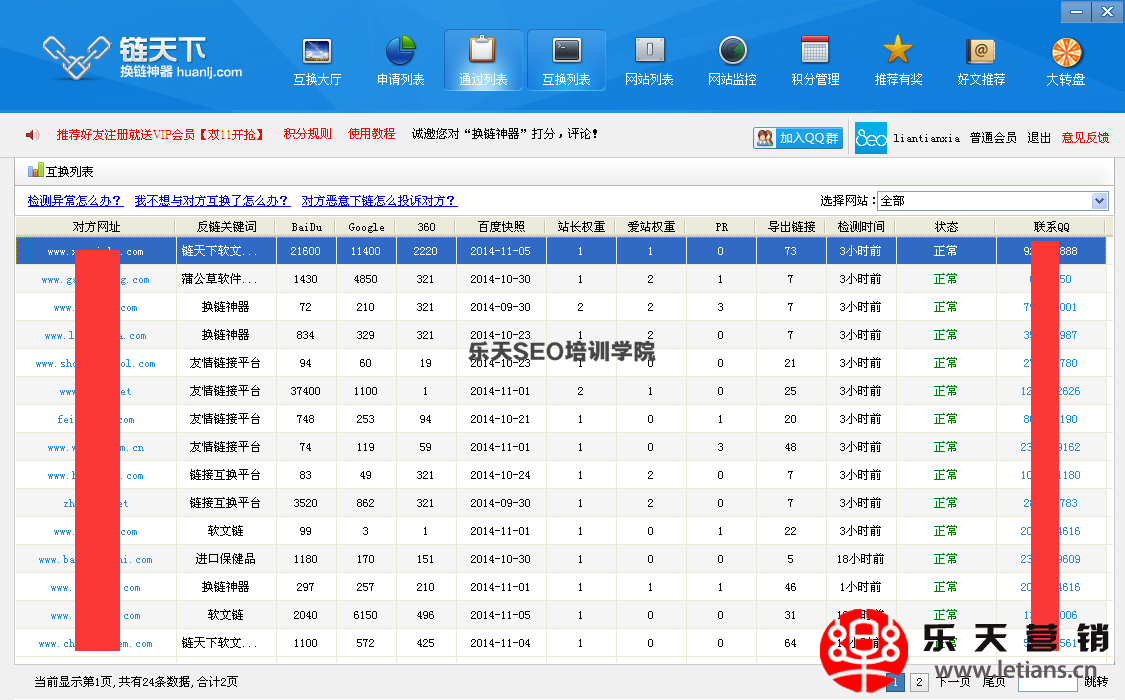
Task: Open the 选择网站 dropdown
Action: (x=1100, y=200)
